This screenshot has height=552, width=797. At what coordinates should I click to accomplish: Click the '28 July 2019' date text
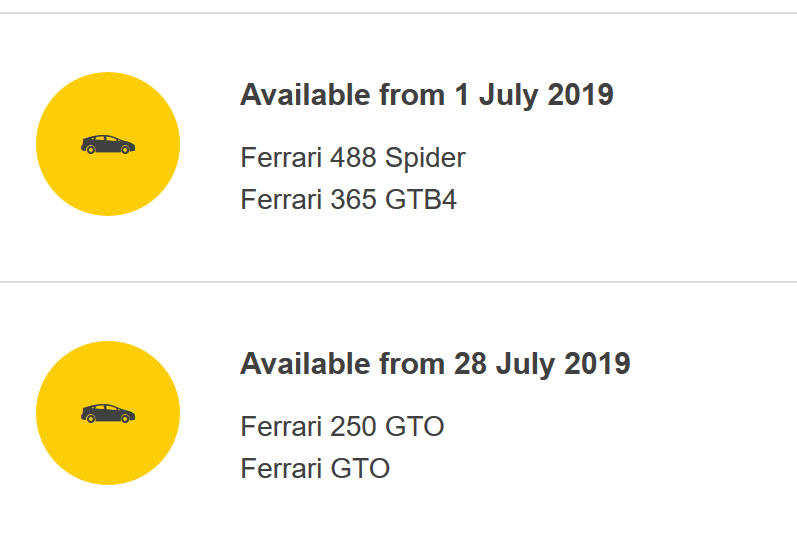tap(542, 363)
